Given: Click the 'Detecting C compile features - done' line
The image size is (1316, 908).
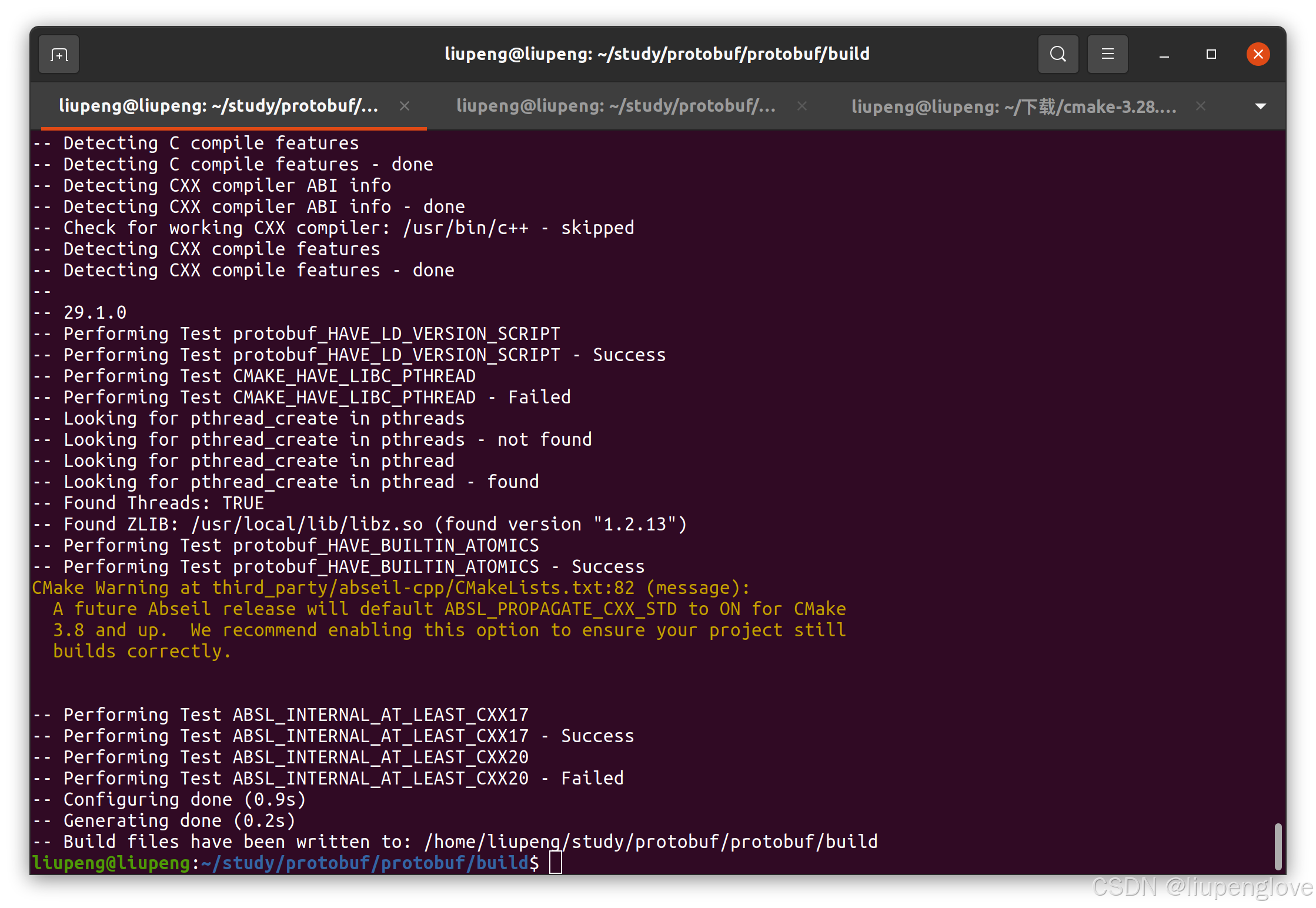Looking at the screenshot, I should [x=233, y=164].
